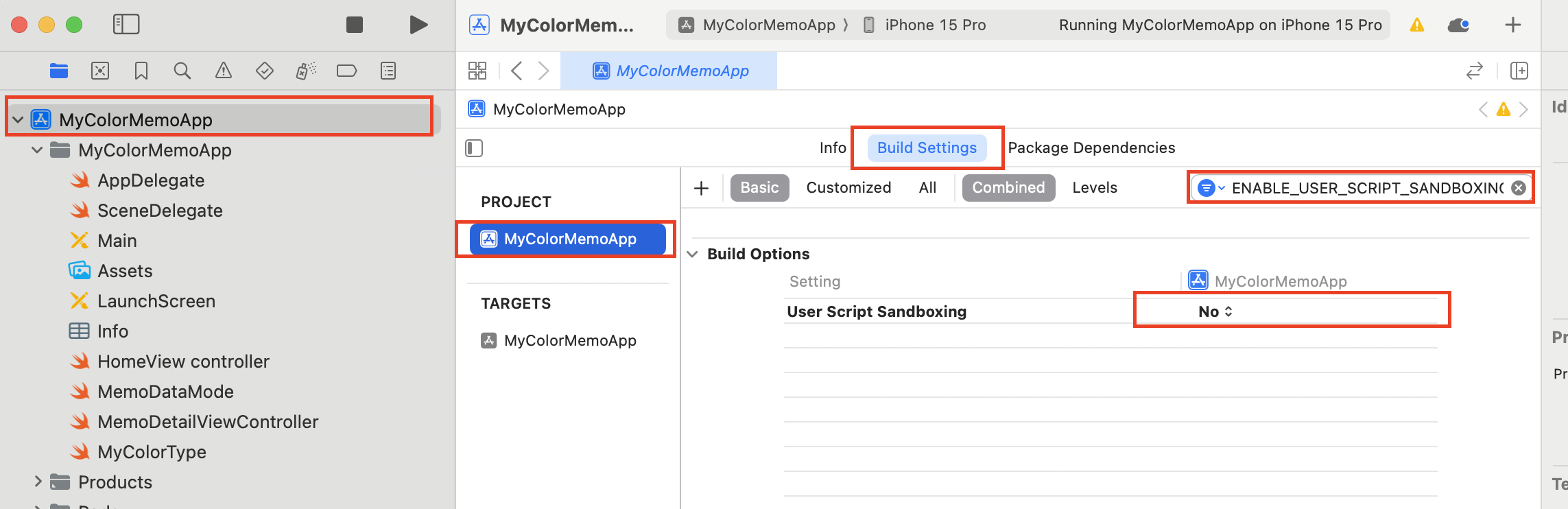Collapse the Build Options section
Viewport: 1568px width, 509px height.
tap(693, 254)
